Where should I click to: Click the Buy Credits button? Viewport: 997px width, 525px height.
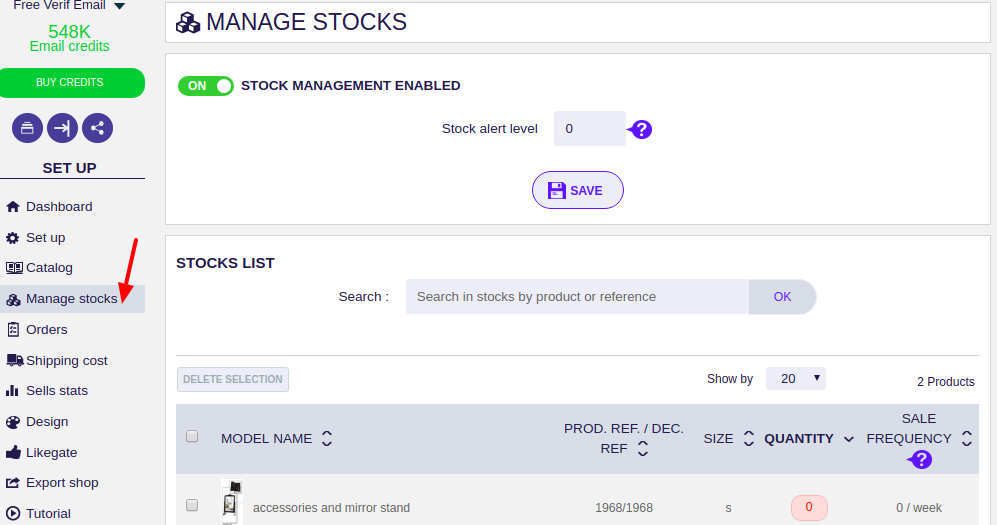pos(70,83)
